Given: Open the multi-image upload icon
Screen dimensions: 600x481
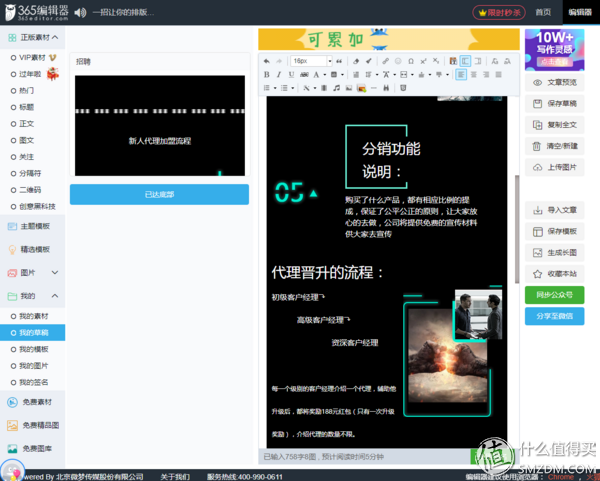Looking at the screenshot, I should click(362, 88).
